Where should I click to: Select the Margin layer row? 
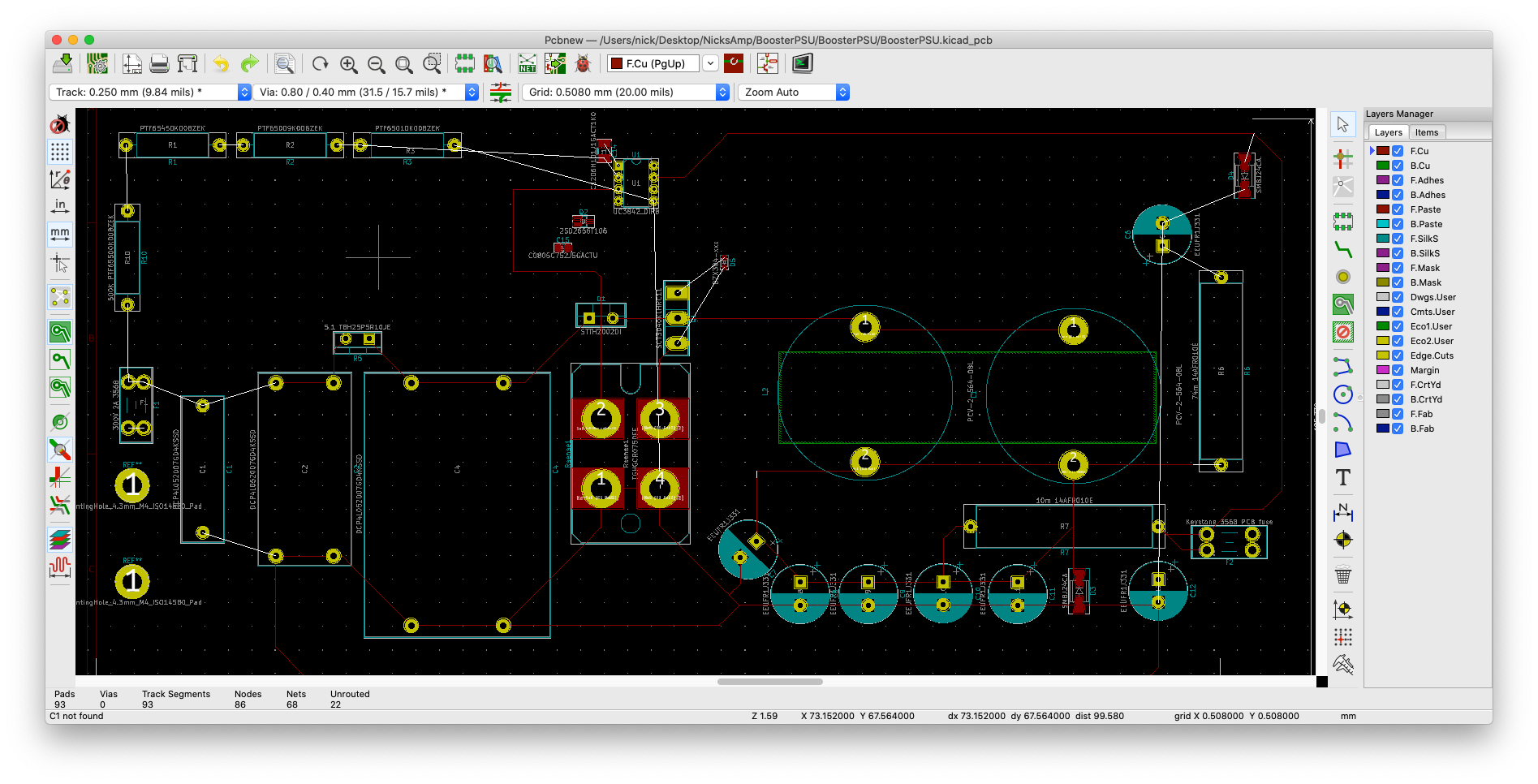coord(1427,370)
